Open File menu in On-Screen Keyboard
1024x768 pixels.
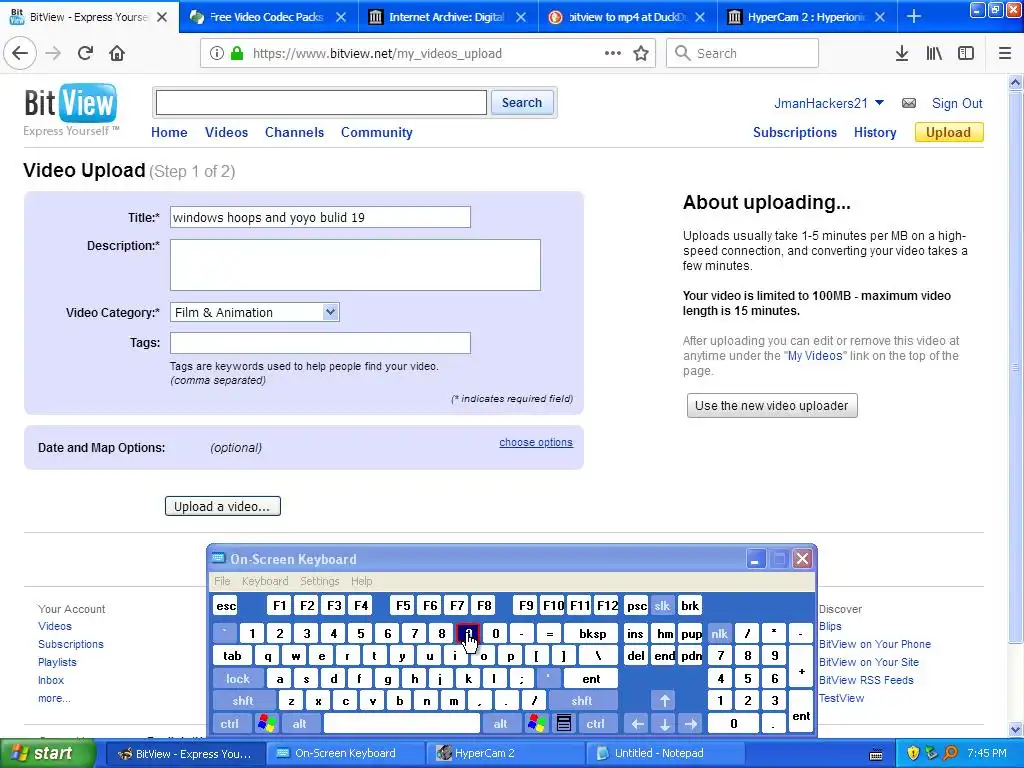point(222,581)
